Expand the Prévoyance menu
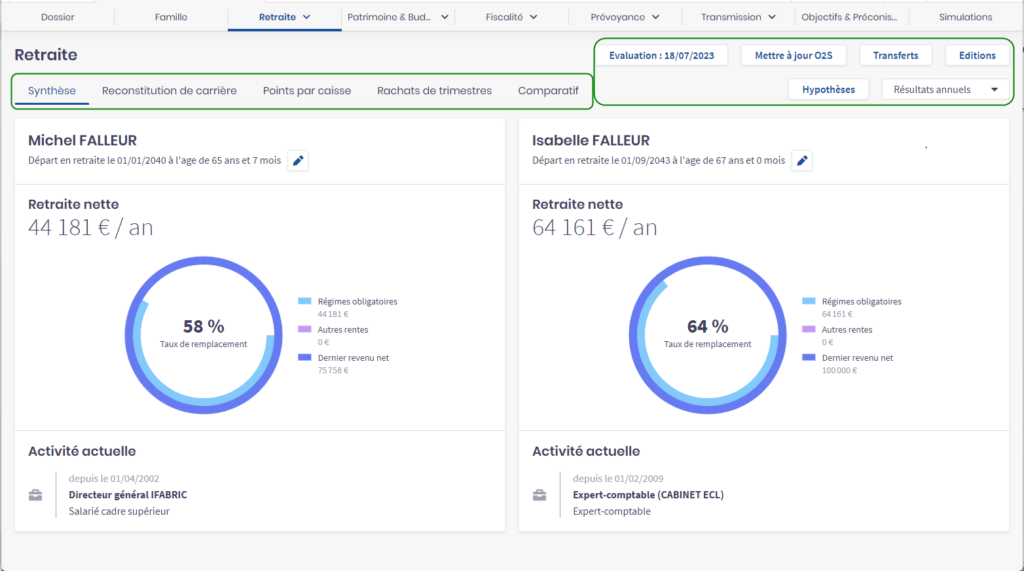Viewport: 1024px width, 571px height. pyautogui.click(x=654, y=17)
